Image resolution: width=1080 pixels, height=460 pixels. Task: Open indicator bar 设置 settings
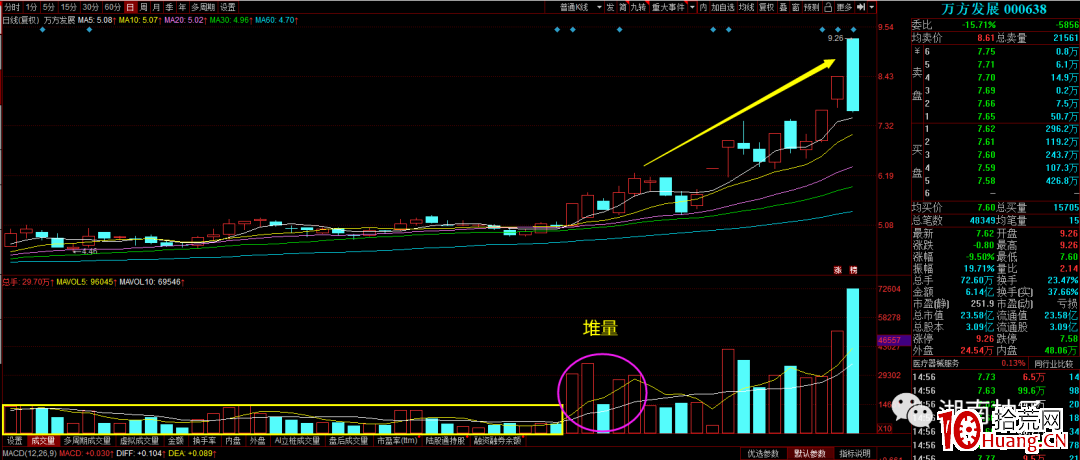[x=14, y=440]
